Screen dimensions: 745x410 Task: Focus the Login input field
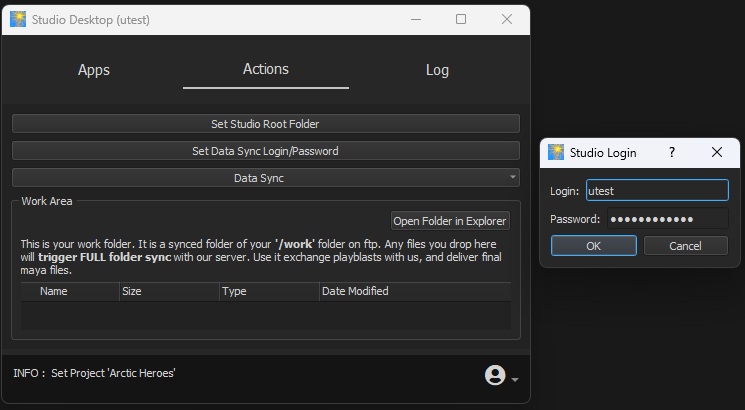657,191
